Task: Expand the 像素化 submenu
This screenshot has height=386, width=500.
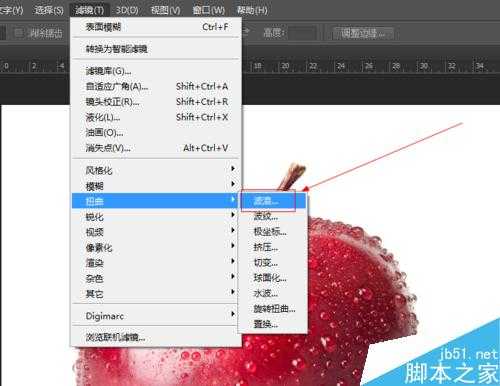Action: point(156,247)
